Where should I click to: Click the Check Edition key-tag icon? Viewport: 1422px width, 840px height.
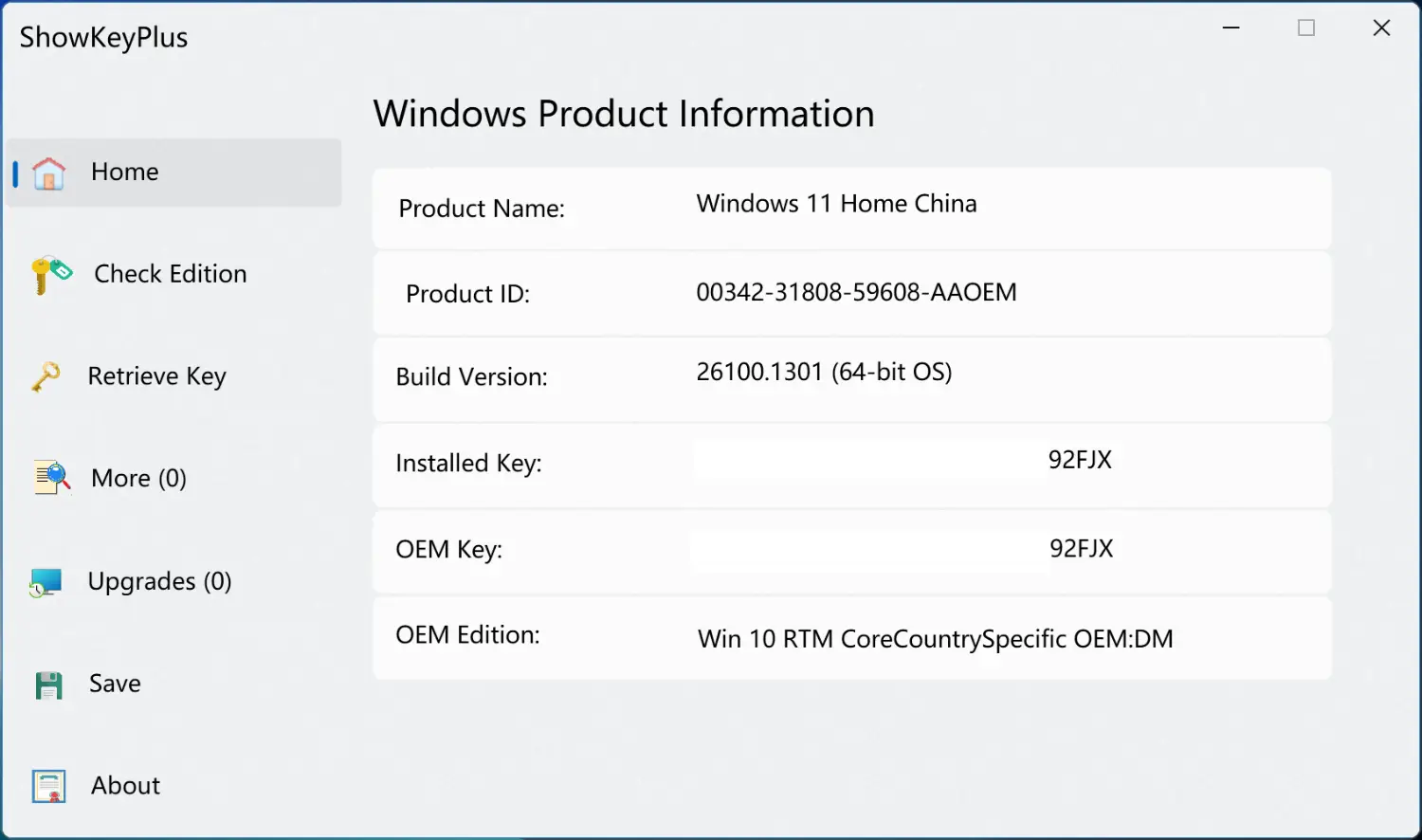pos(50,274)
